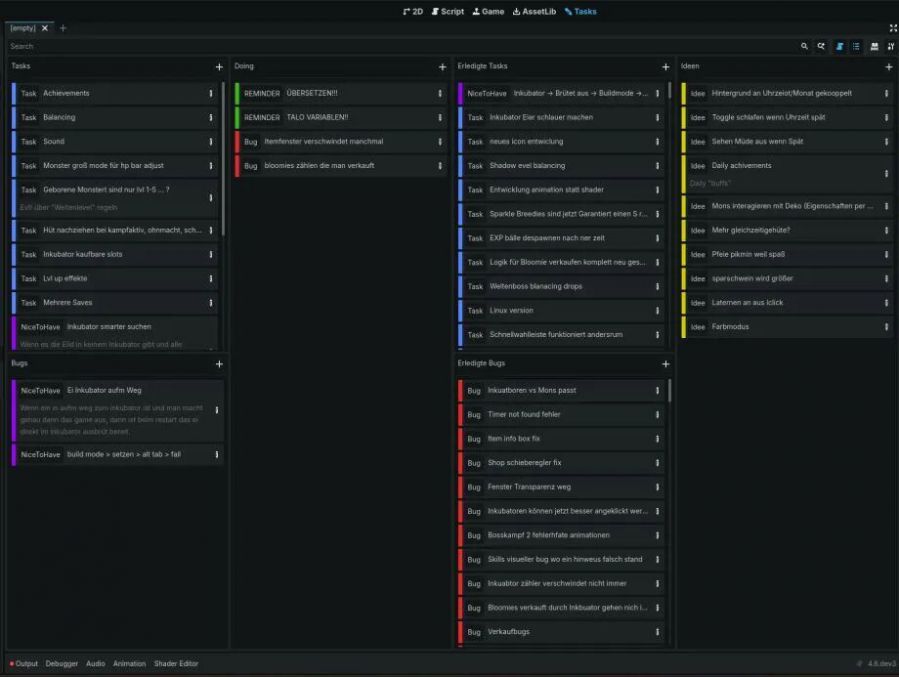Screen dimensions: 899x677
Task: Toggle the Output panel at the bottom
Action: [24, 663]
